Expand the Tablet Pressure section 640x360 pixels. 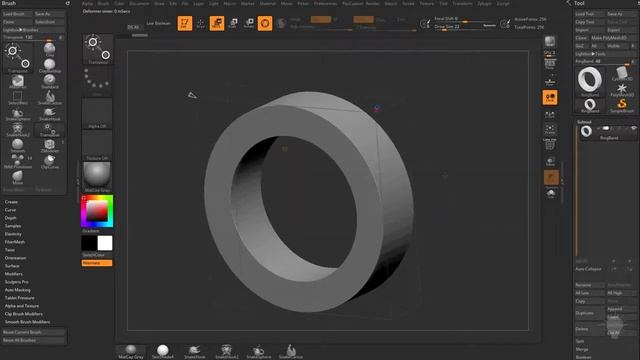click(x=20, y=298)
